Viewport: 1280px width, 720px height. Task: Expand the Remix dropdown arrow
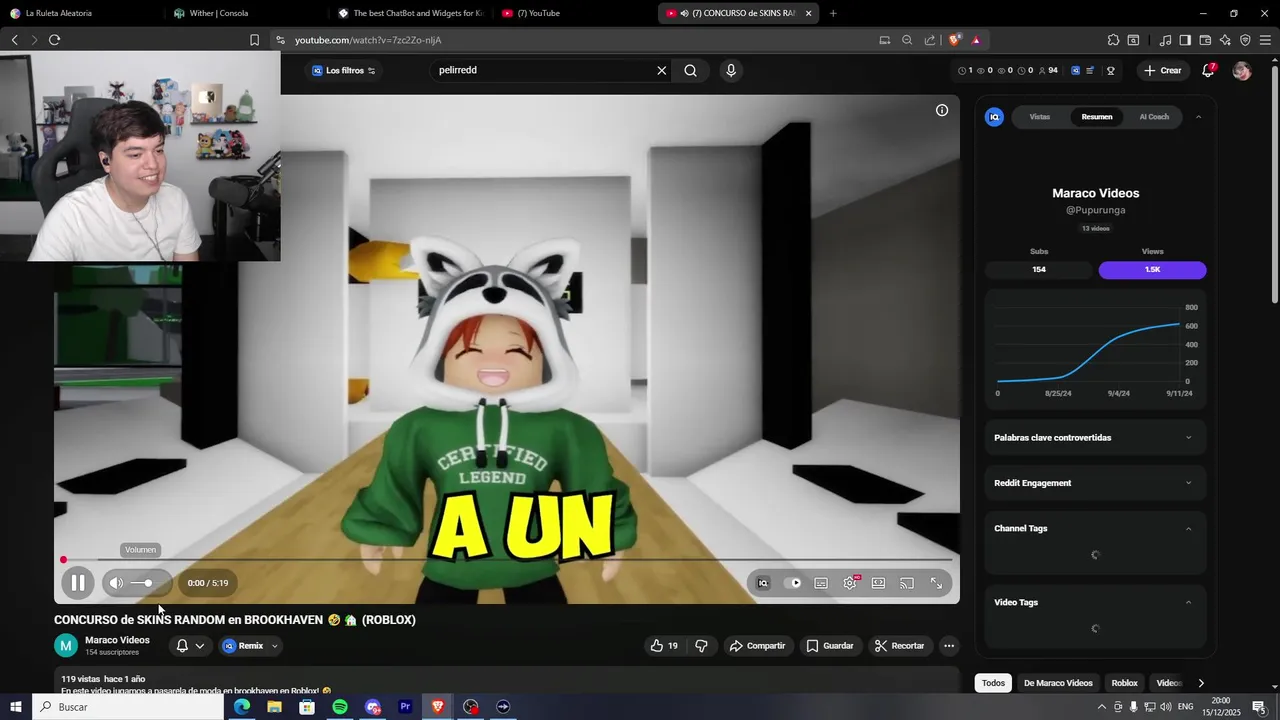274,646
